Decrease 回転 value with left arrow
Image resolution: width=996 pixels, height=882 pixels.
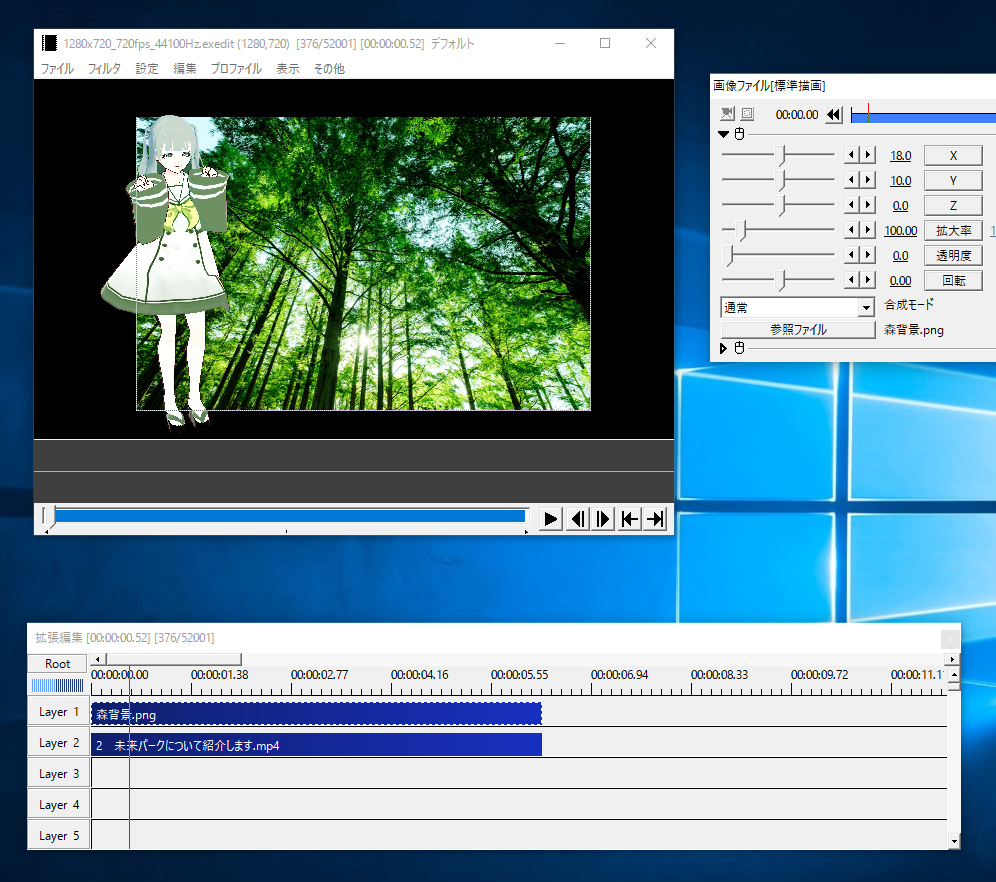pos(851,279)
